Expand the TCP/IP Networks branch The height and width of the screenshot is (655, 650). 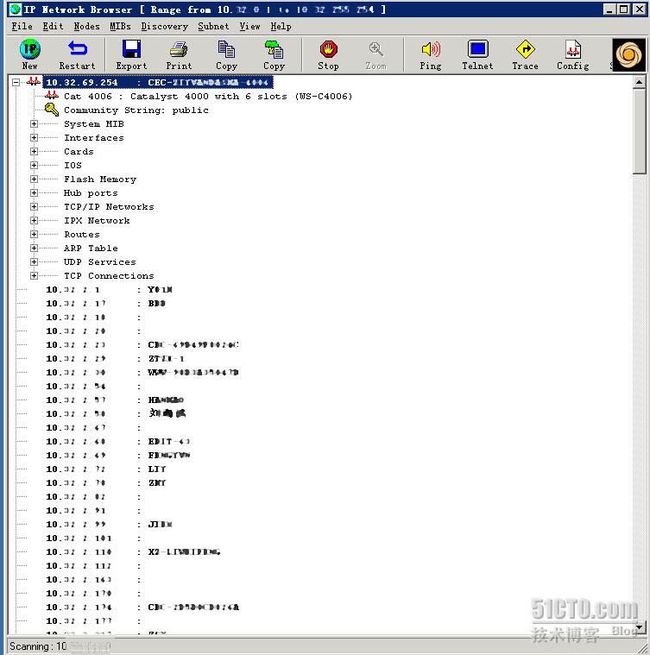(x=34, y=206)
